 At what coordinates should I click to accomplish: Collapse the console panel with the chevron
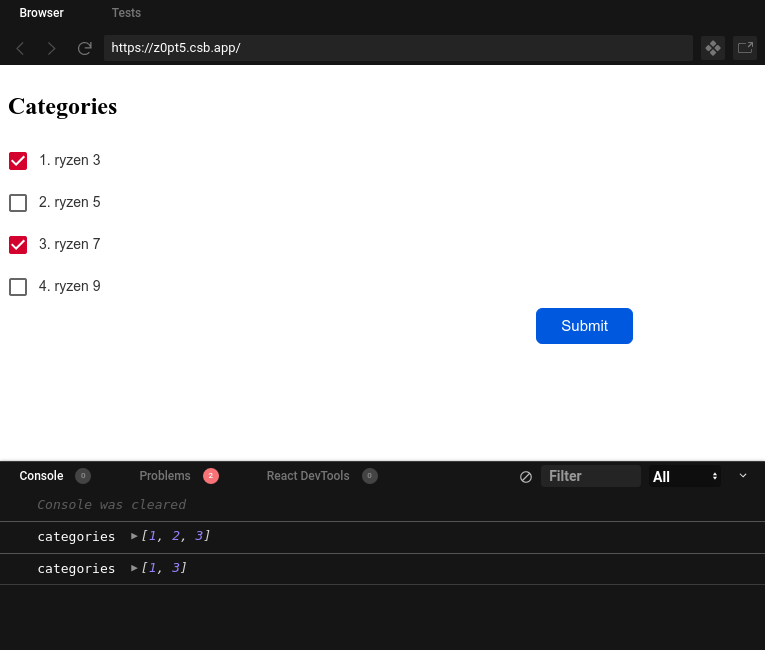(x=743, y=476)
